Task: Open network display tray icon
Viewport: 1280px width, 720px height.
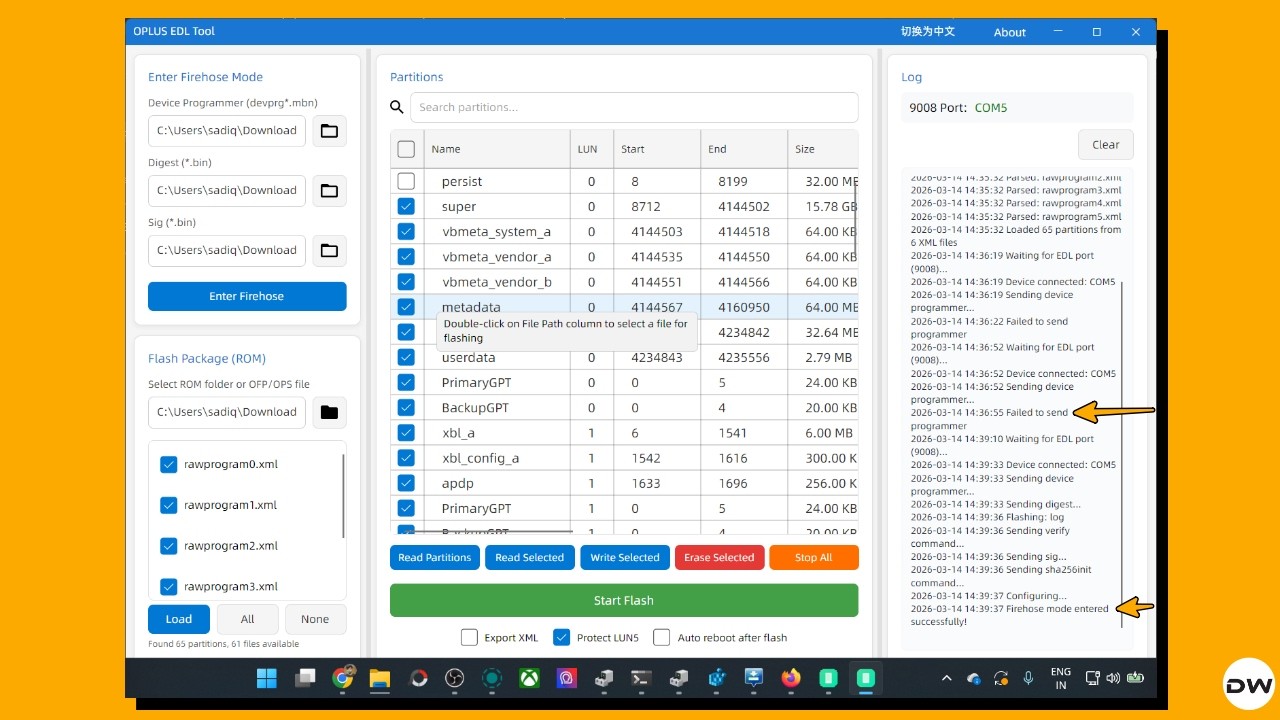Action: [x=1093, y=678]
